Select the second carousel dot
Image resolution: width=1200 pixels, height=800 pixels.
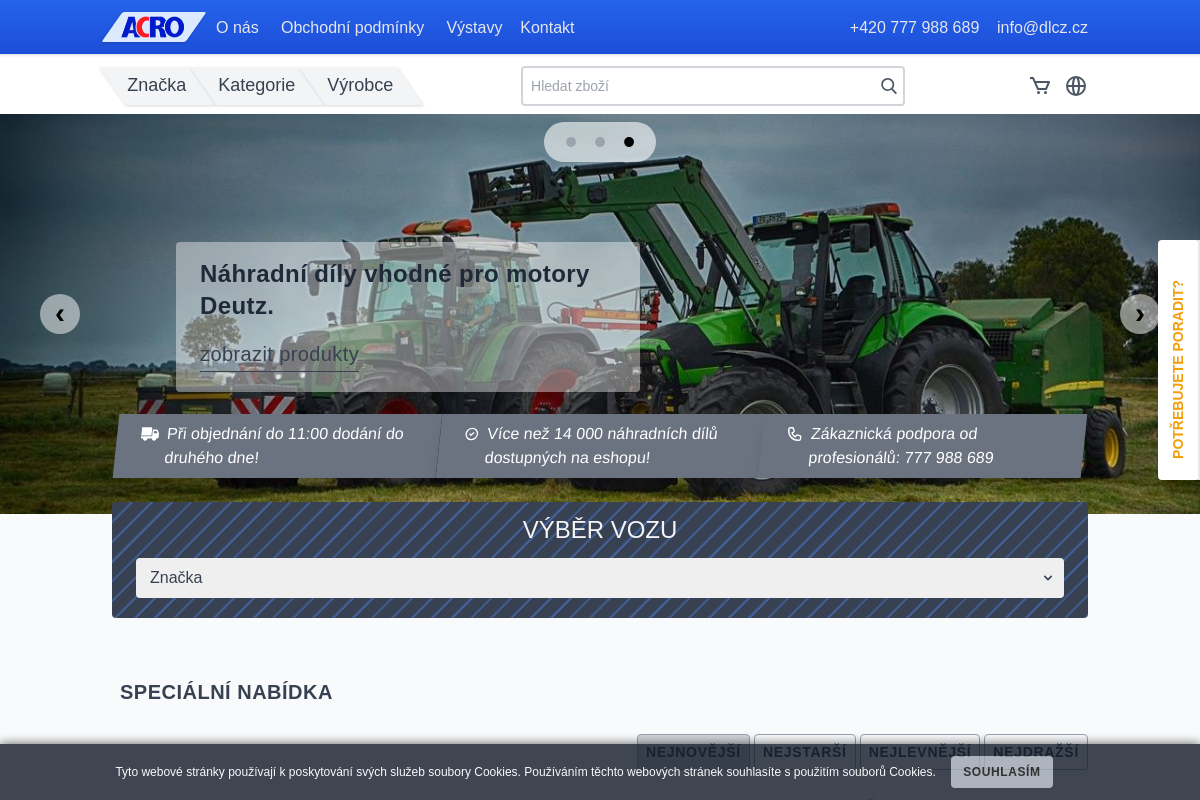(600, 142)
